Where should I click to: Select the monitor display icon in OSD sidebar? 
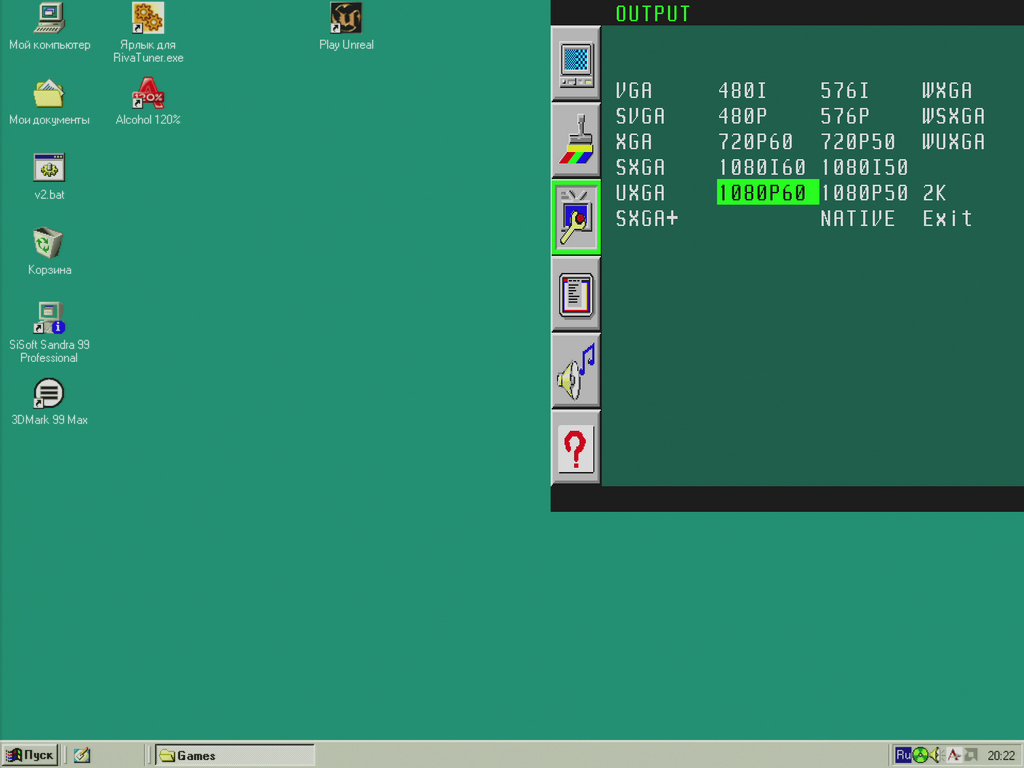coord(575,65)
